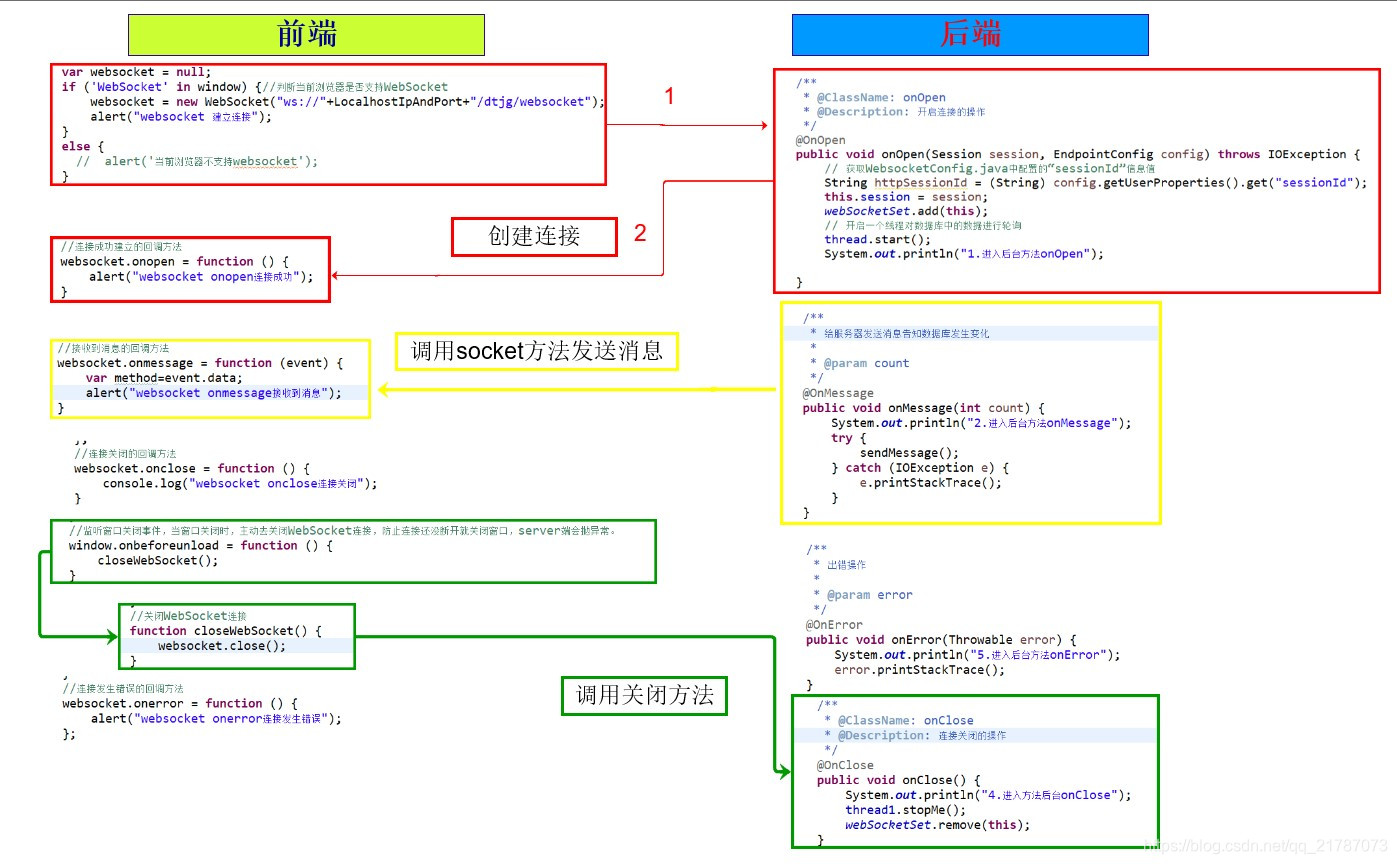1397x864 pixels.
Task: Click alert("websocket onopen连接成功") line
Action: (x=201, y=276)
